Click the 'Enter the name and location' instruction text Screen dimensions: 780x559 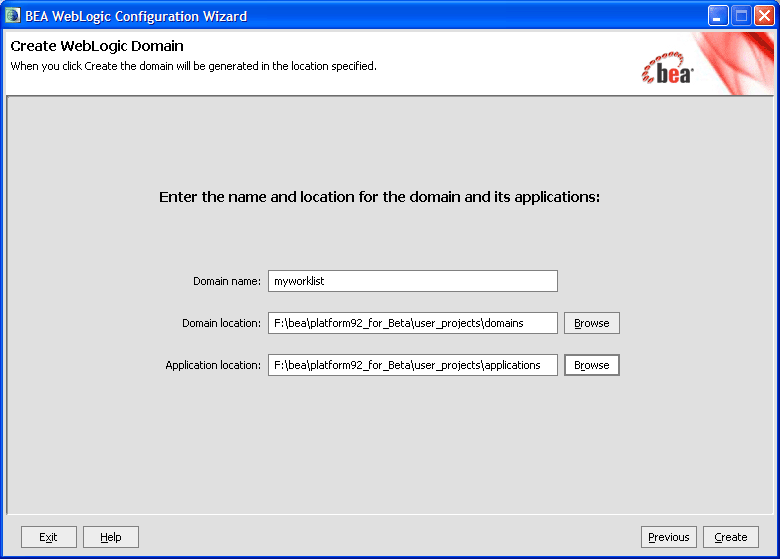[x=380, y=197]
